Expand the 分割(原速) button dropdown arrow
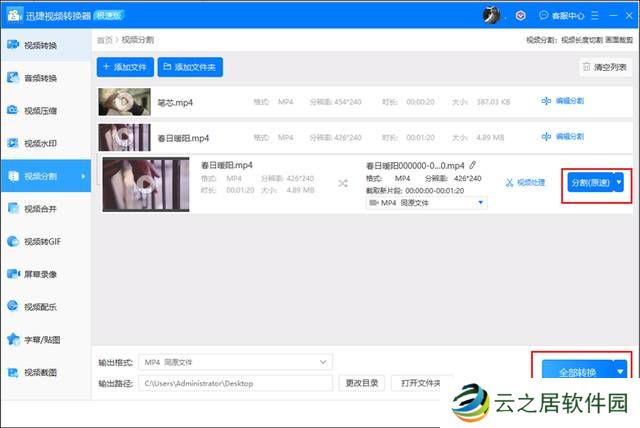 click(x=620, y=182)
